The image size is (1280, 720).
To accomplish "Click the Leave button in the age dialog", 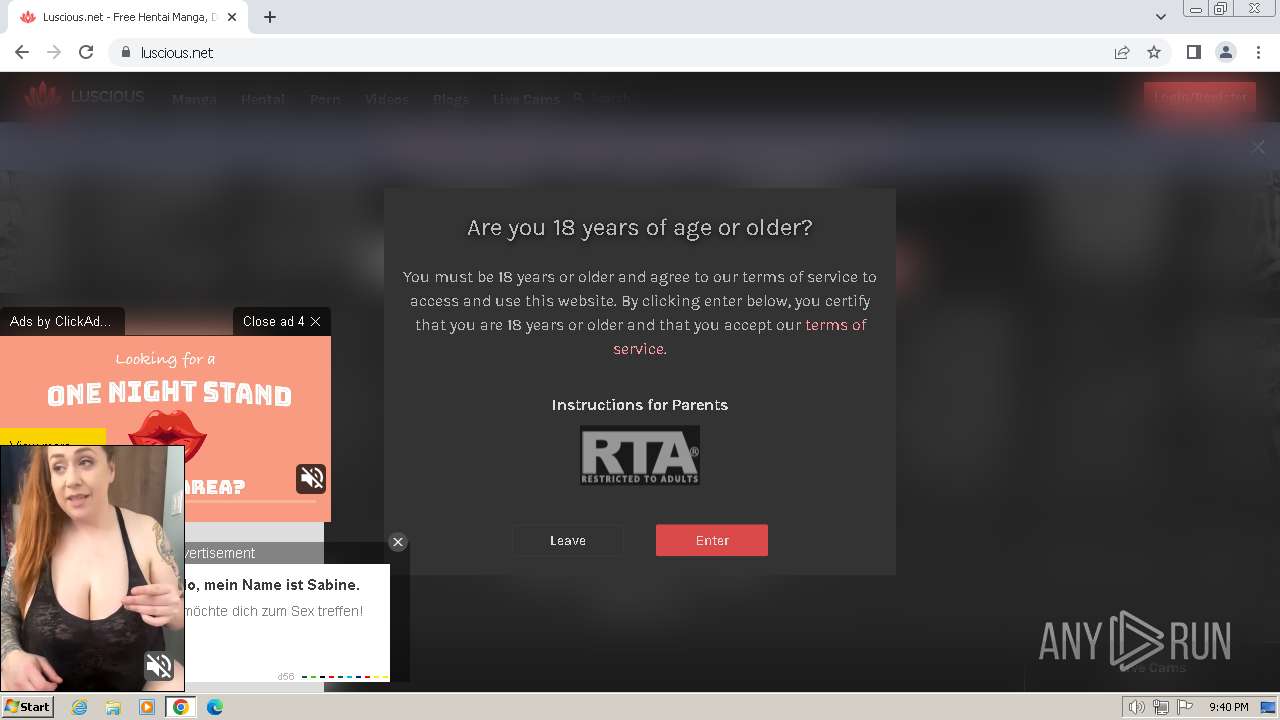I will click(x=568, y=540).
